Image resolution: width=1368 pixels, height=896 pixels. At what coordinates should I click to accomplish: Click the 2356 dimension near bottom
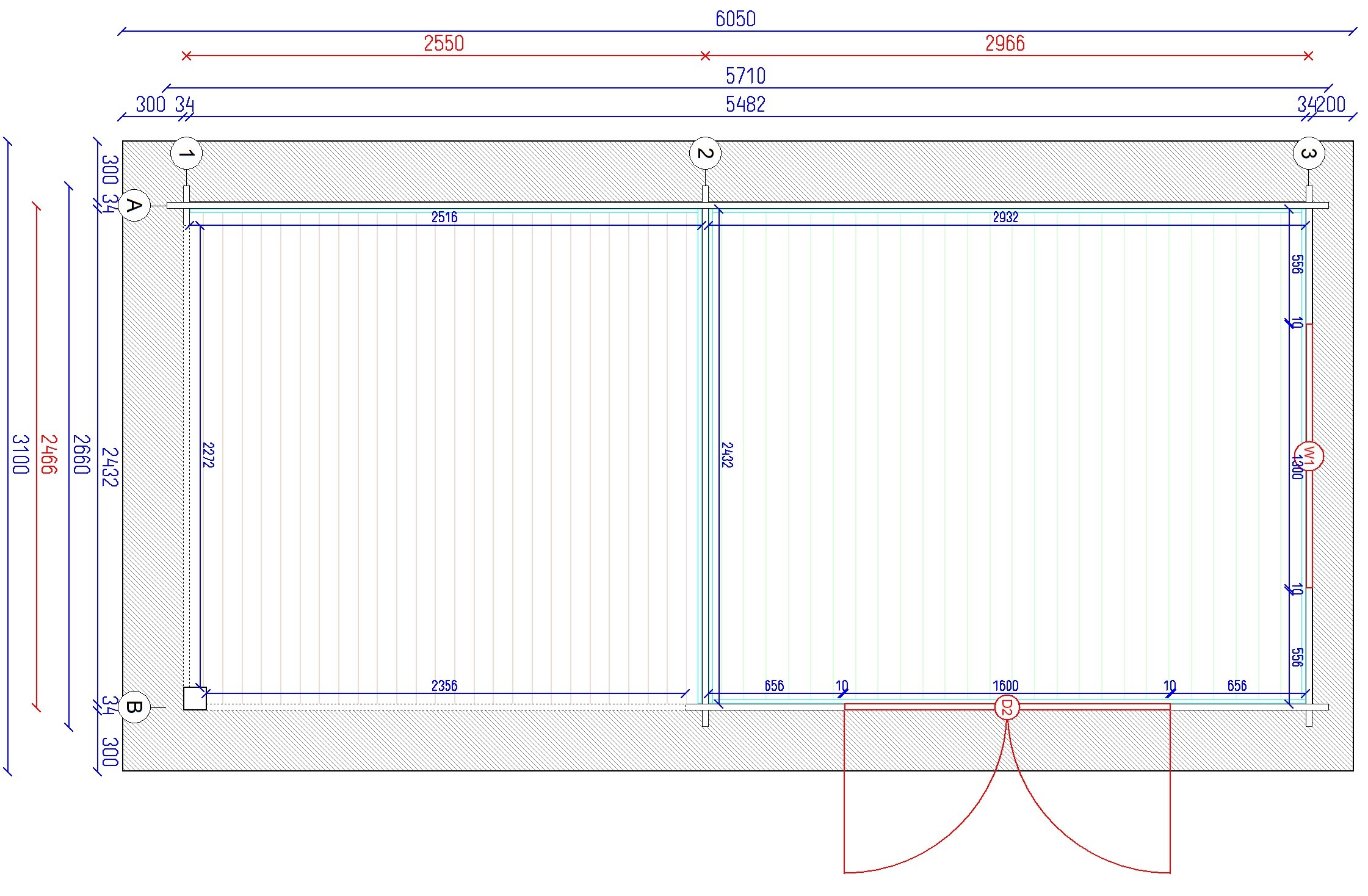click(444, 686)
